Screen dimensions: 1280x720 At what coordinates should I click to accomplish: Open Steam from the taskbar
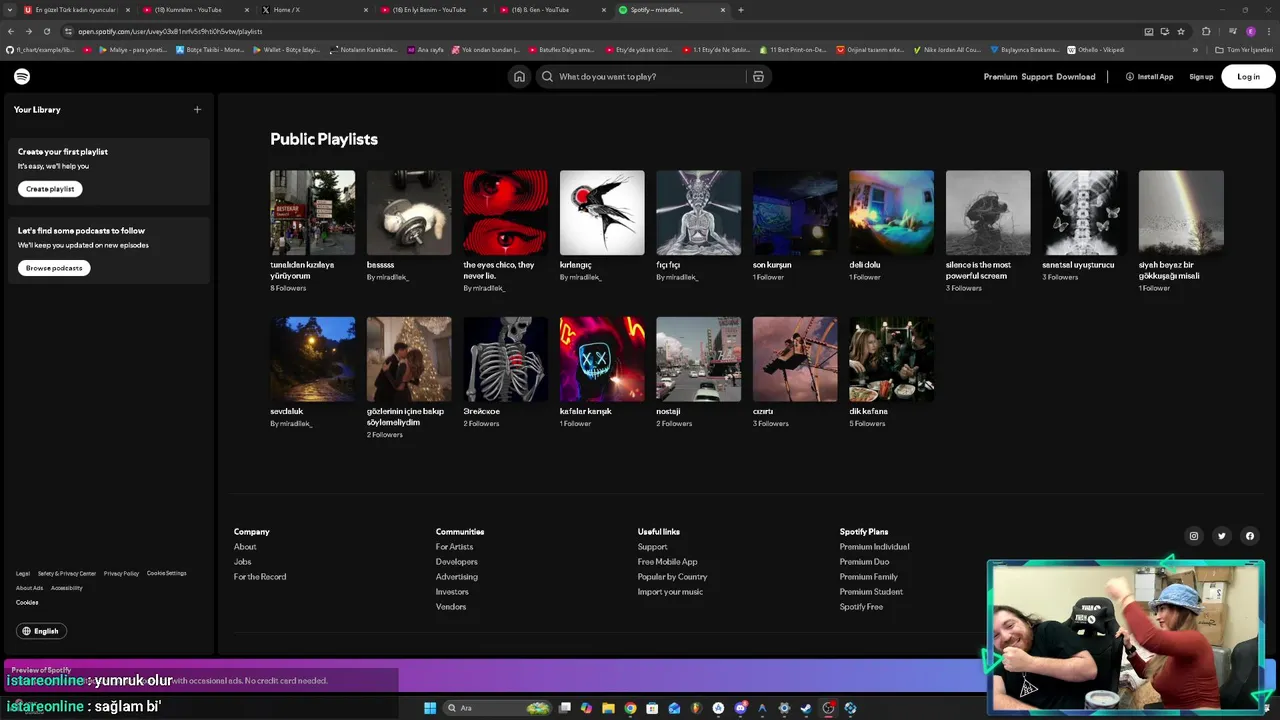click(x=806, y=708)
